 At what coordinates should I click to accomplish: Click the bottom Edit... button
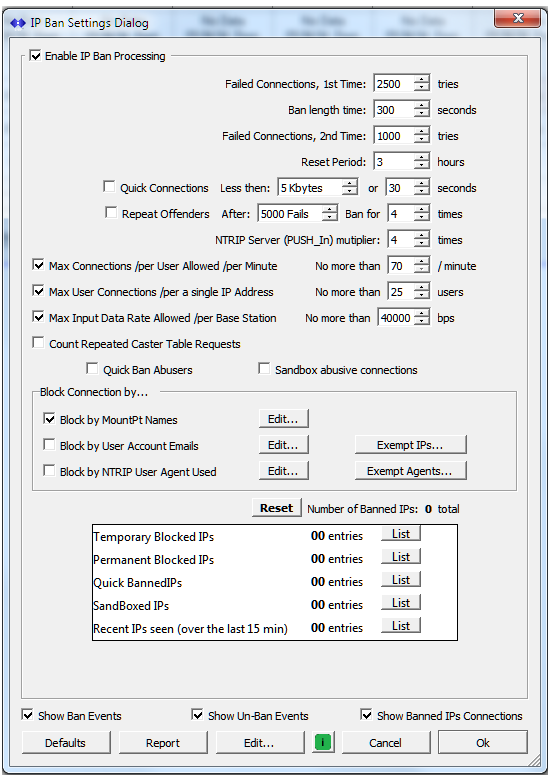point(260,743)
